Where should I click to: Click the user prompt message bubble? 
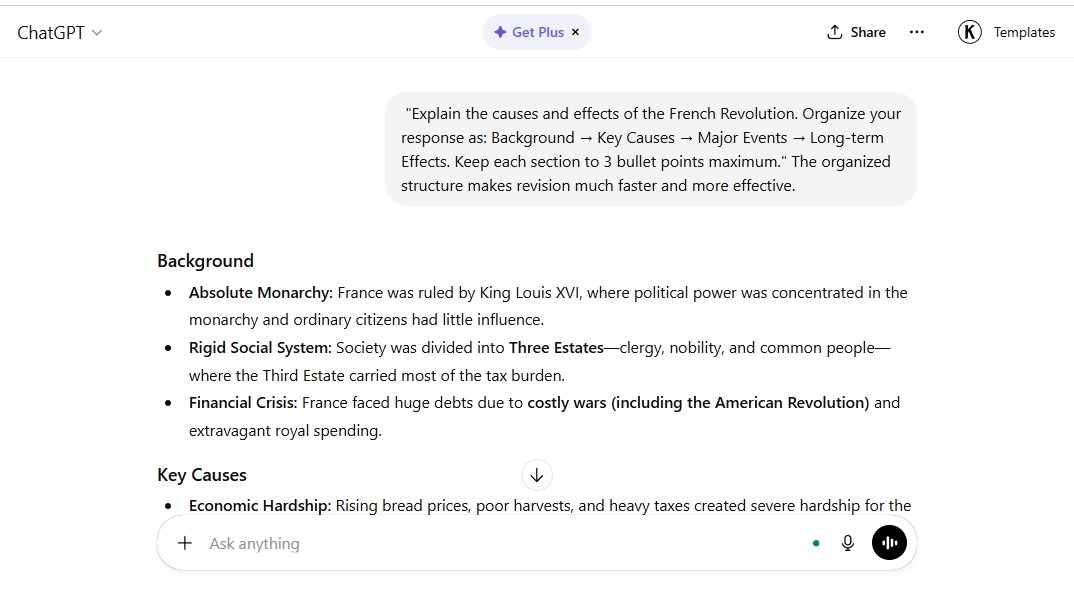click(x=651, y=149)
